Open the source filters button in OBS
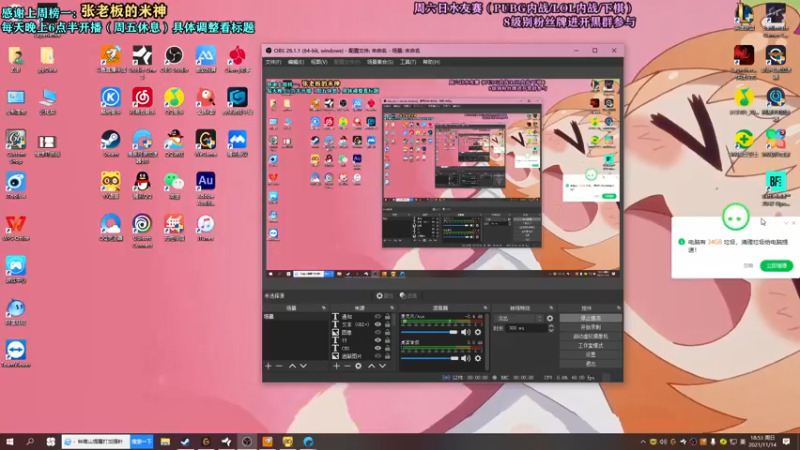The height and width of the screenshot is (450, 800). (x=409, y=295)
